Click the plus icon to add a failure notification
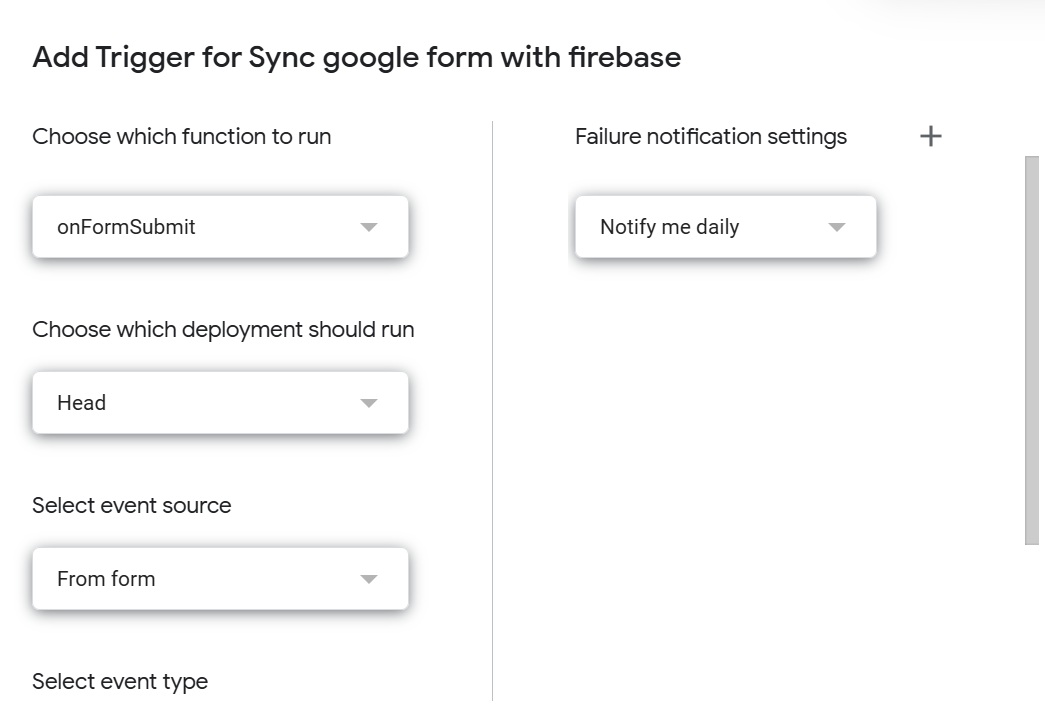Viewport: 1045px width, 711px height. [930, 136]
